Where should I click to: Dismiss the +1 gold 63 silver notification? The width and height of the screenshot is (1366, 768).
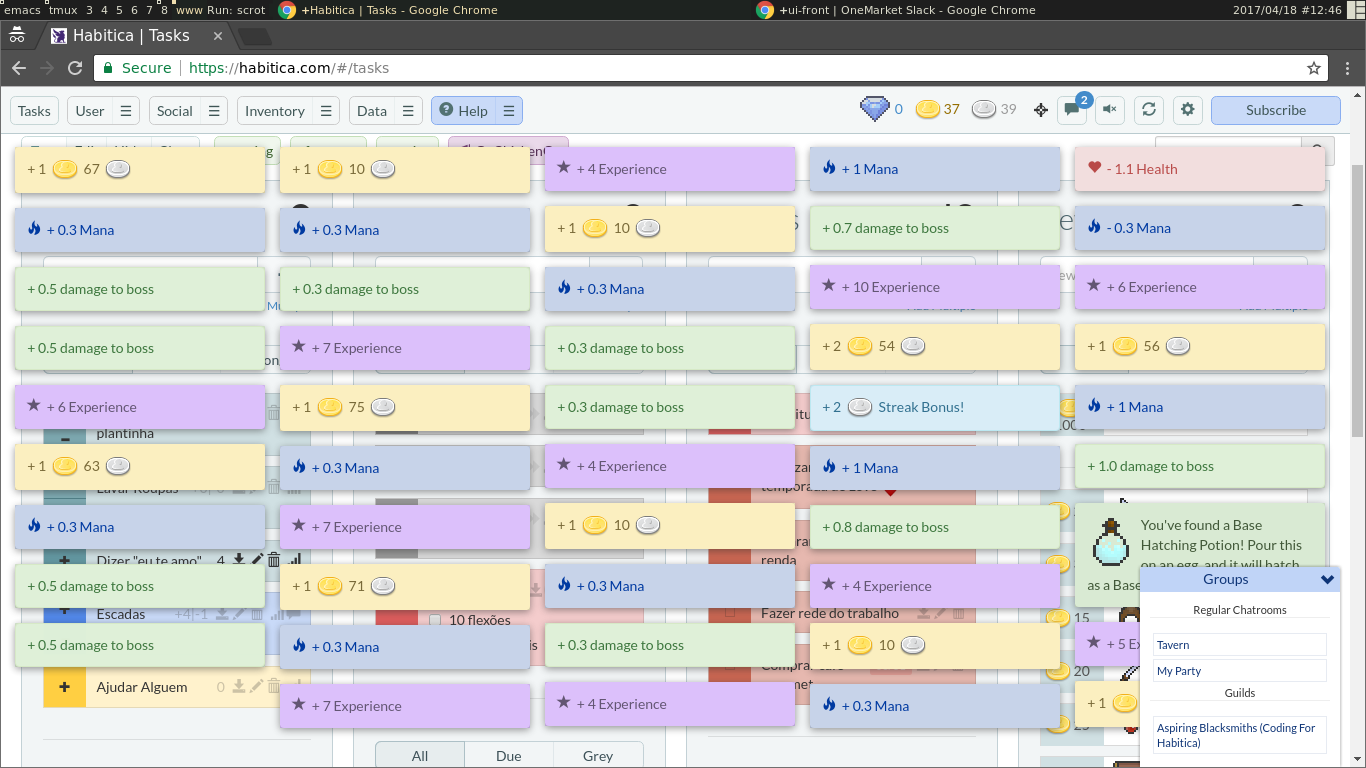coord(140,466)
